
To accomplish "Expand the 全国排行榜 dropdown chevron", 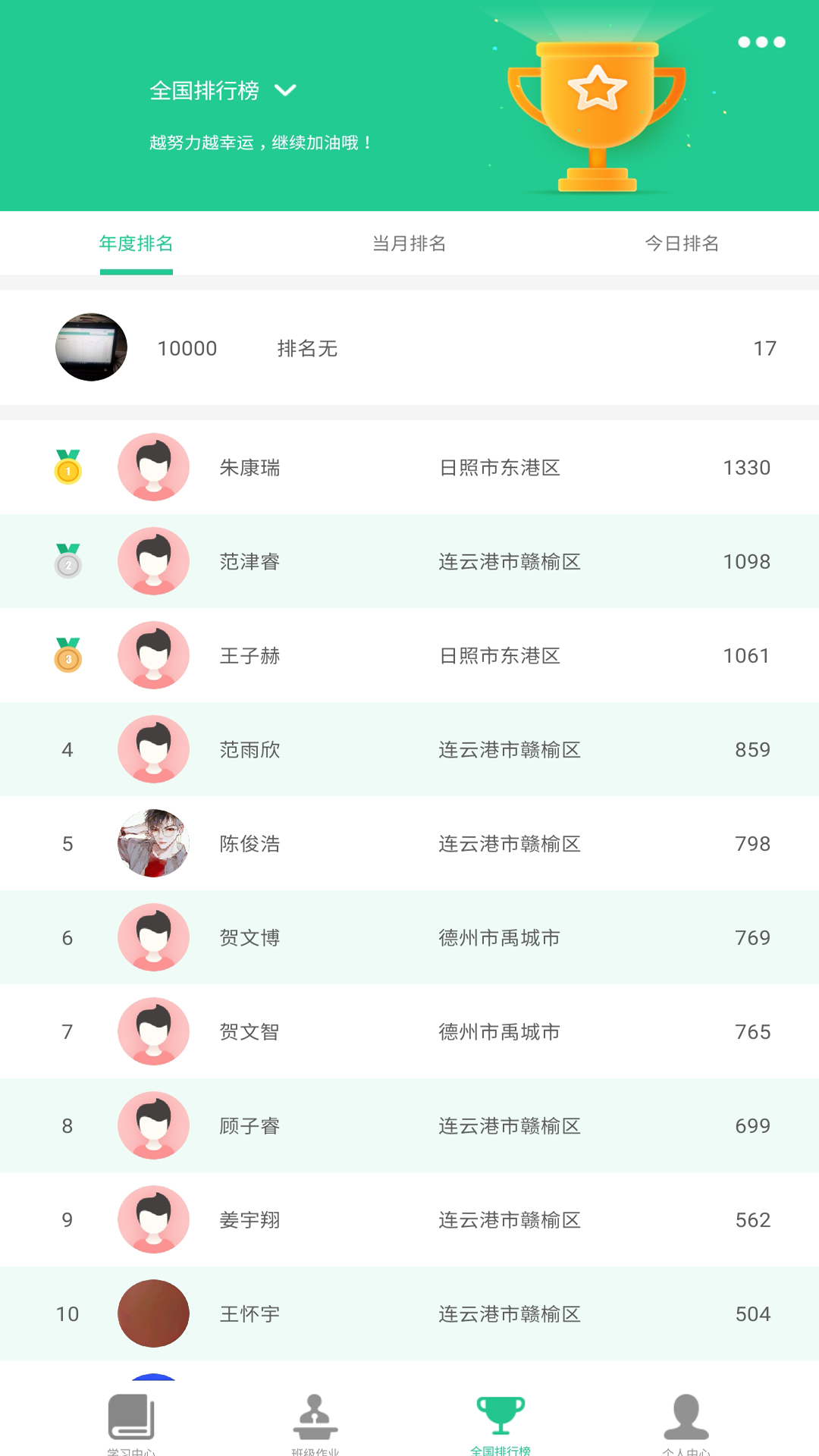I will tap(285, 90).
